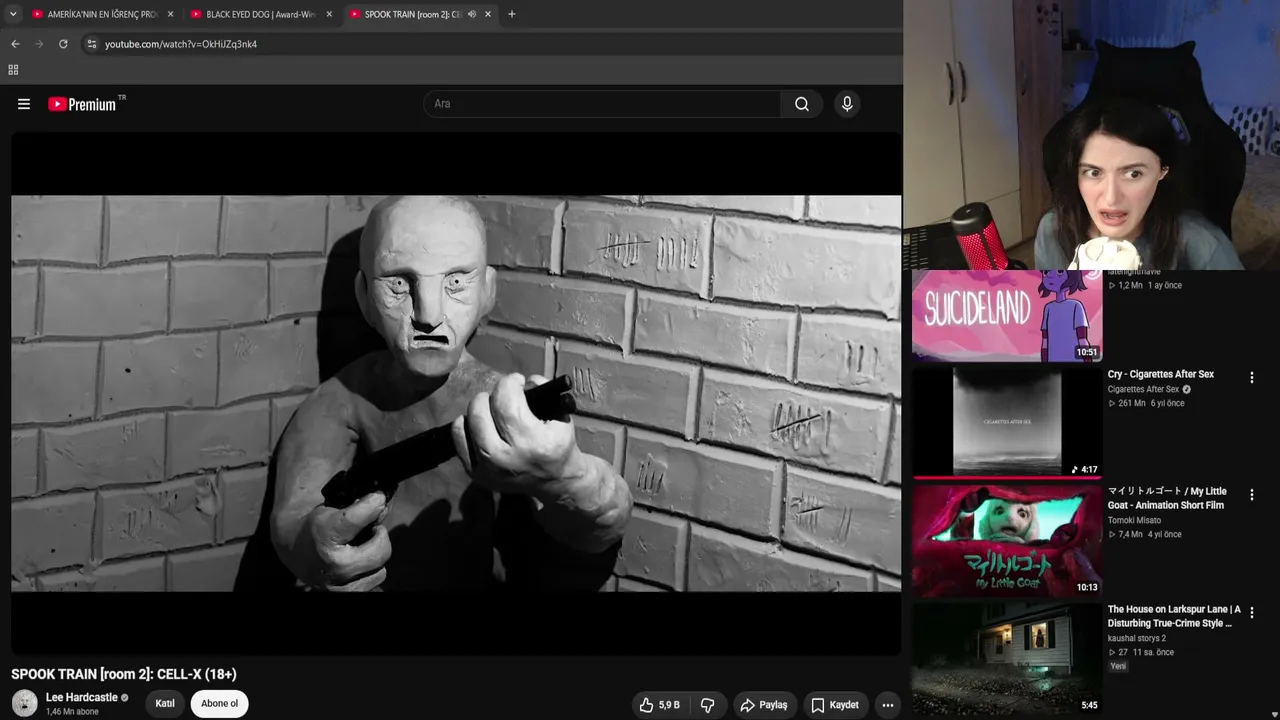The width and height of the screenshot is (1280, 720).
Task: Open the YouTube guide hamburger menu
Action: pos(24,104)
